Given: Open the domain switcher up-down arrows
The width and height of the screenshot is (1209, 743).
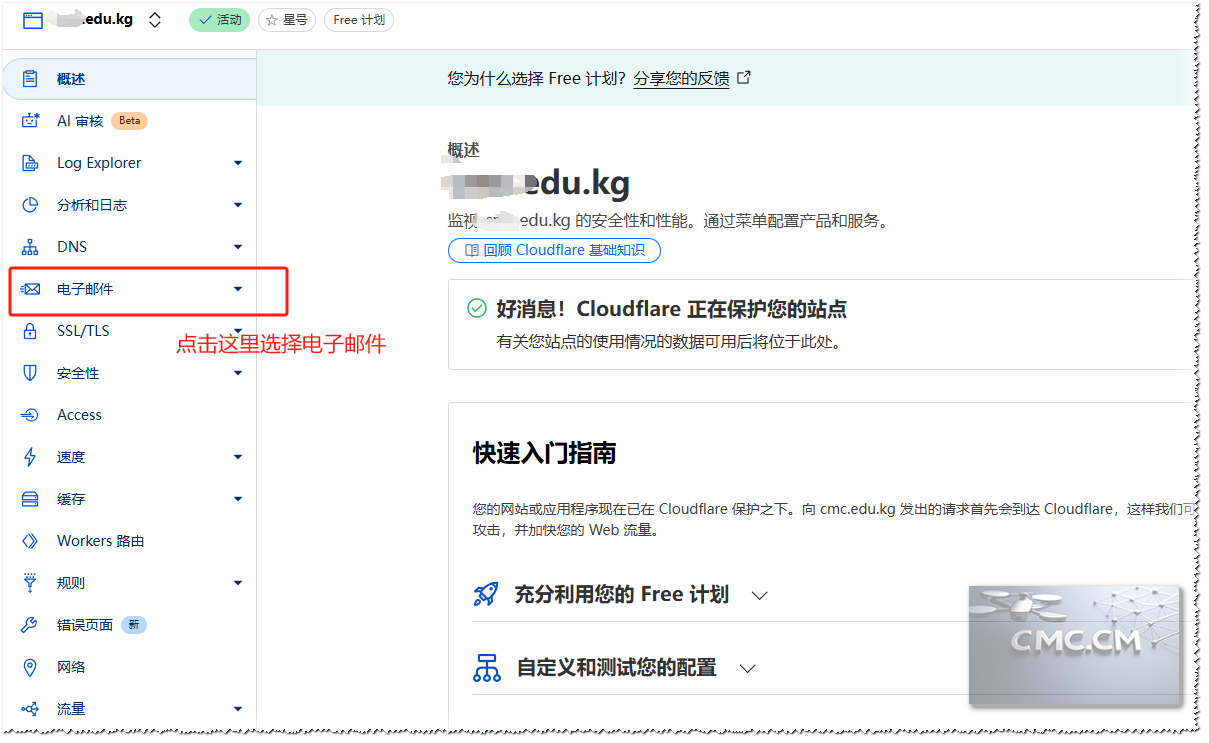Looking at the screenshot, I should click(x=154, y=20).
